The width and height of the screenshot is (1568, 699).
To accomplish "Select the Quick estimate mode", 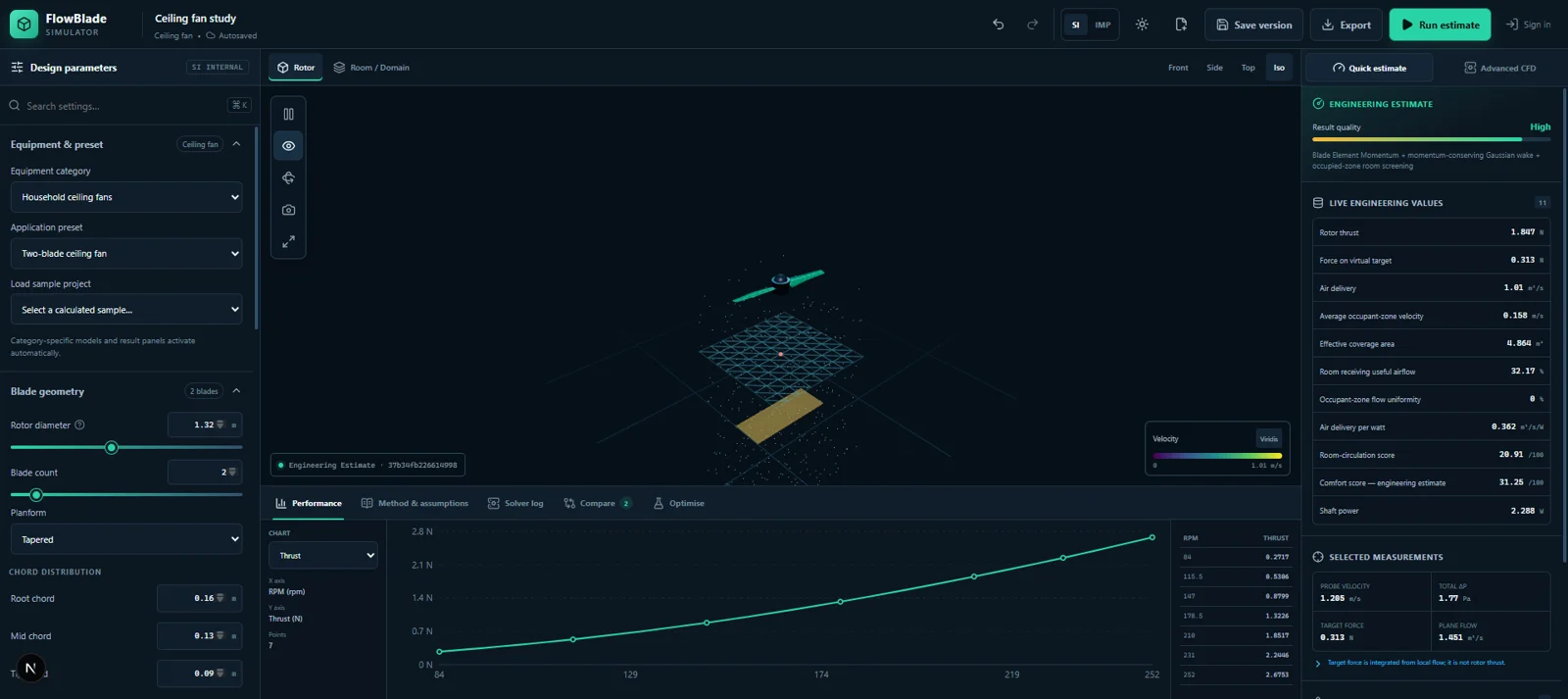I will (1369, 68).
